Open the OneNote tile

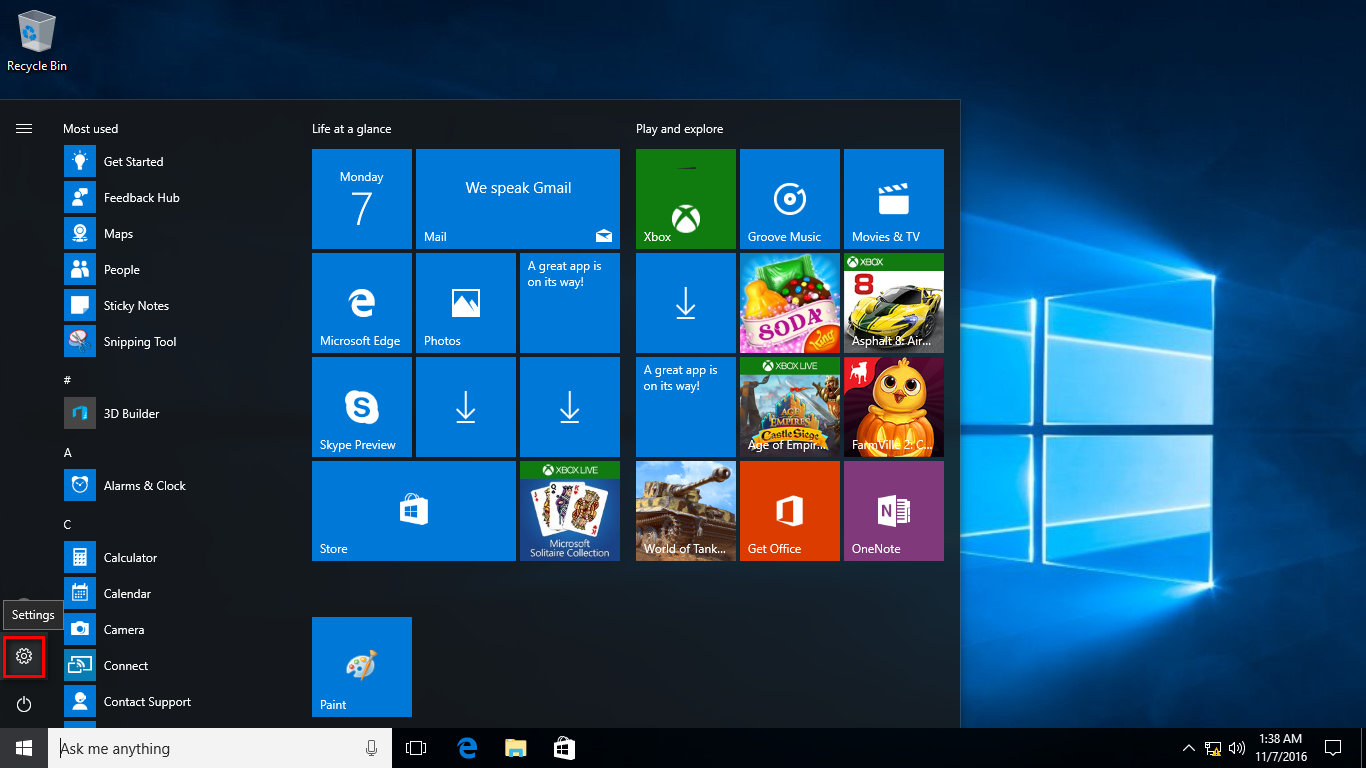point(894,511)
